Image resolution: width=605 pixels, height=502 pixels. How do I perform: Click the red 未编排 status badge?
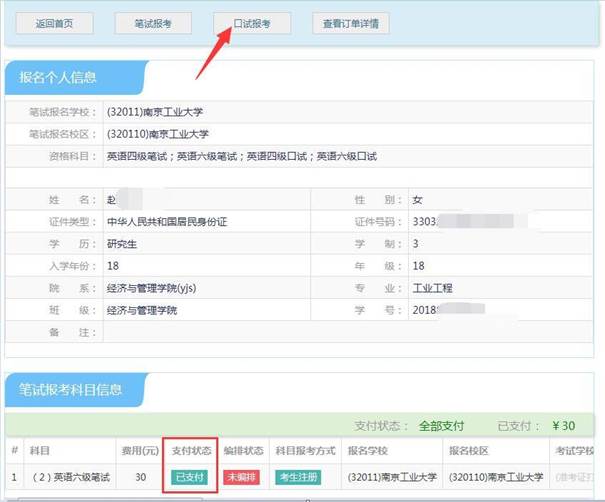[241, 477]
